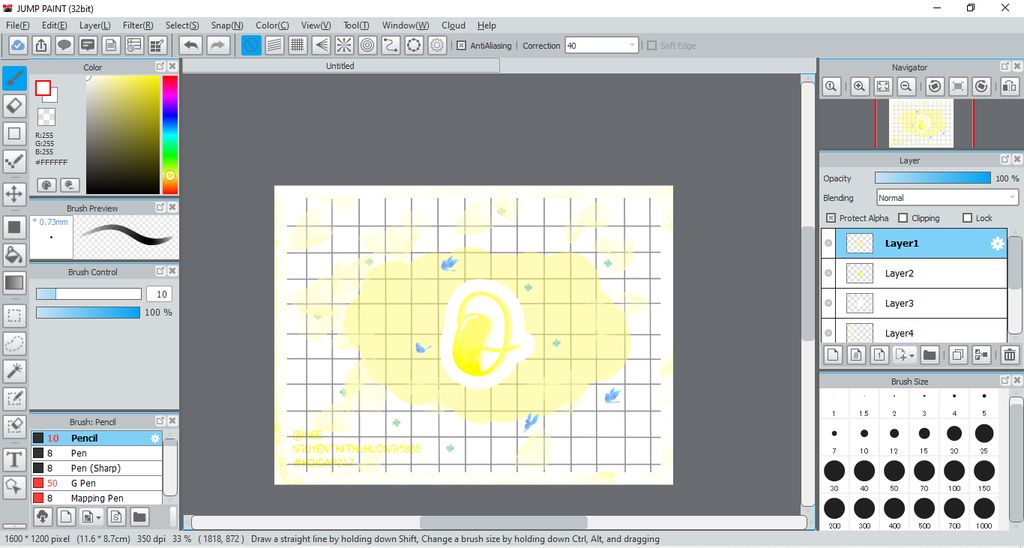The height and width of the screenshot is (548, 1024).
Task: Click Zoom In in Navigator
Action: (x=859, y=86)
